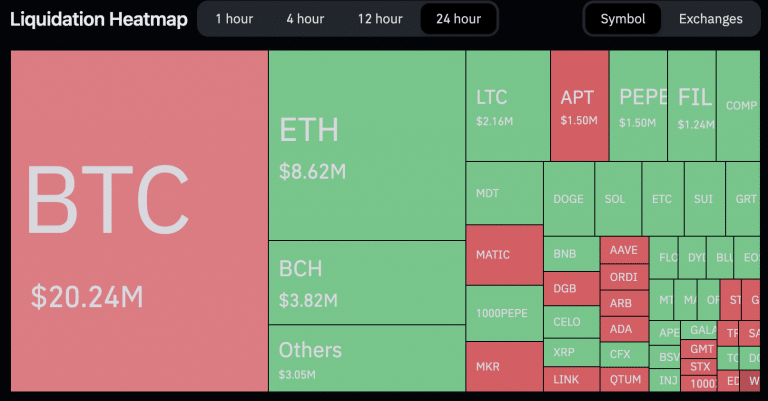Choose the 12 hour timeframe tab

(x=379, y=19)
